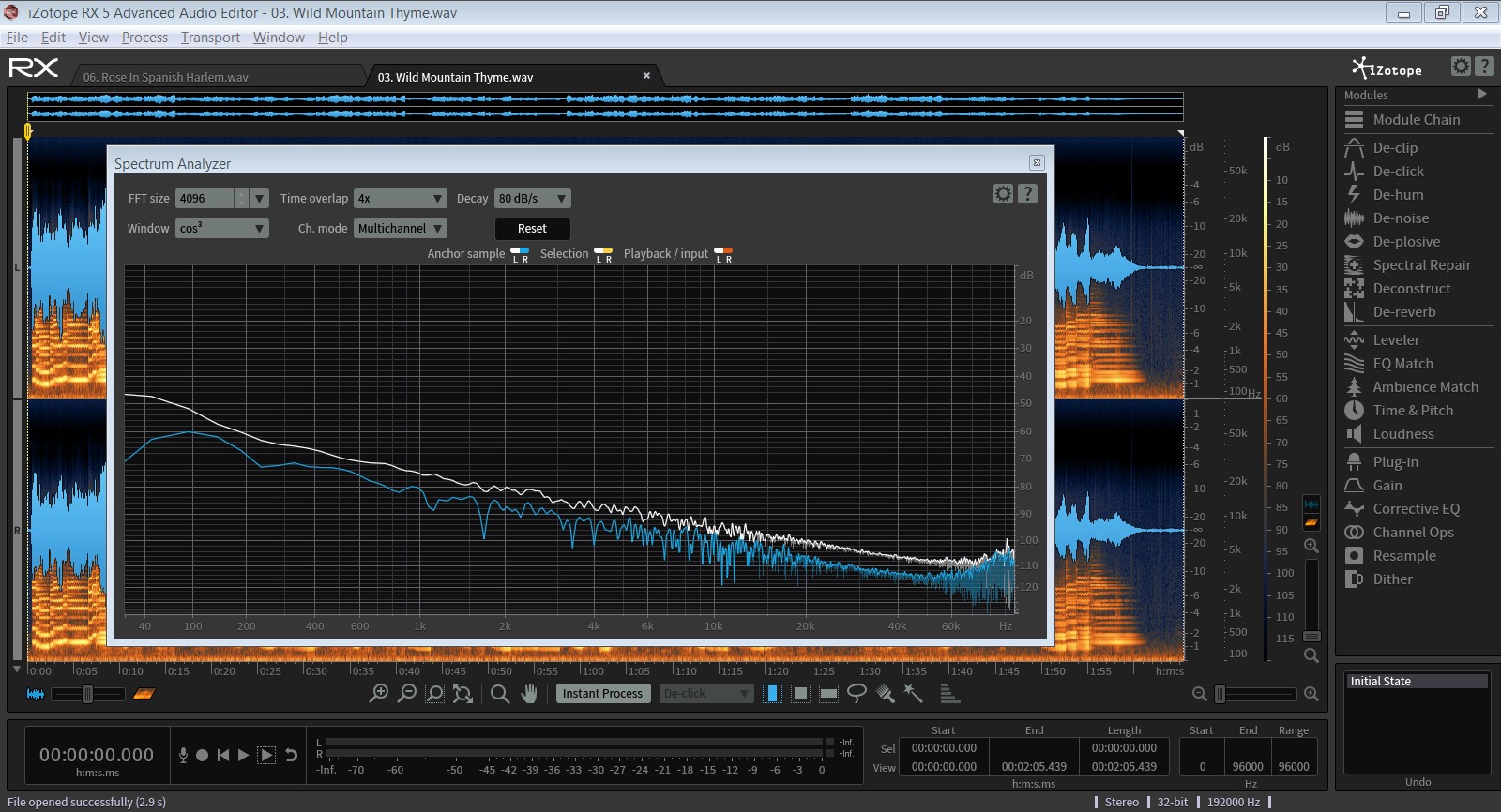
Task: Open the Edit menu
Action: [53, 38]
